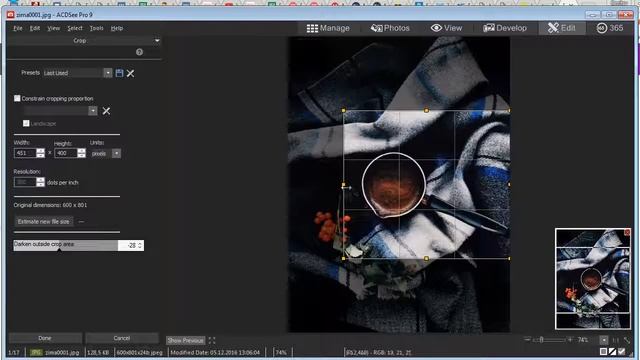The height and width of the screenshot is (360, 640).
Task: Adjust the darken value spinner arrows
Action: (x=140, y=245)
